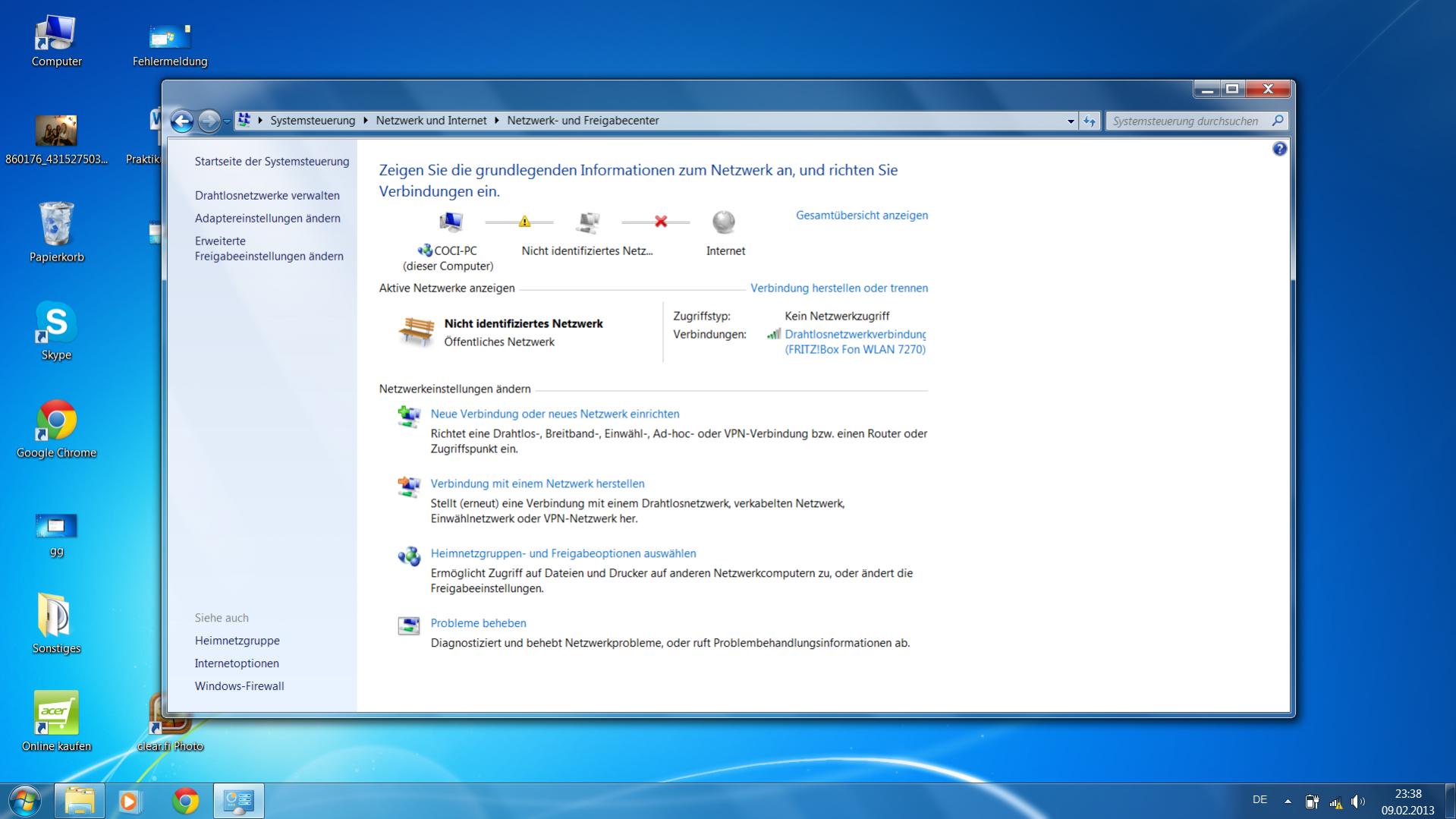Click the volume speaker tray icon

pos(1358,802)
